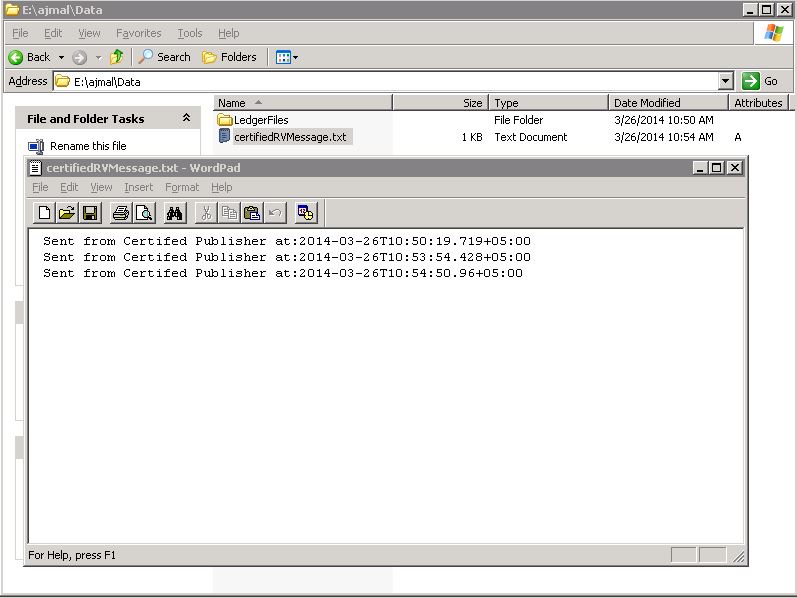Save the document with the floppy icon
The width and height of the screenshot is (797, 598).
pyautogui.click(x=90, y=213)
